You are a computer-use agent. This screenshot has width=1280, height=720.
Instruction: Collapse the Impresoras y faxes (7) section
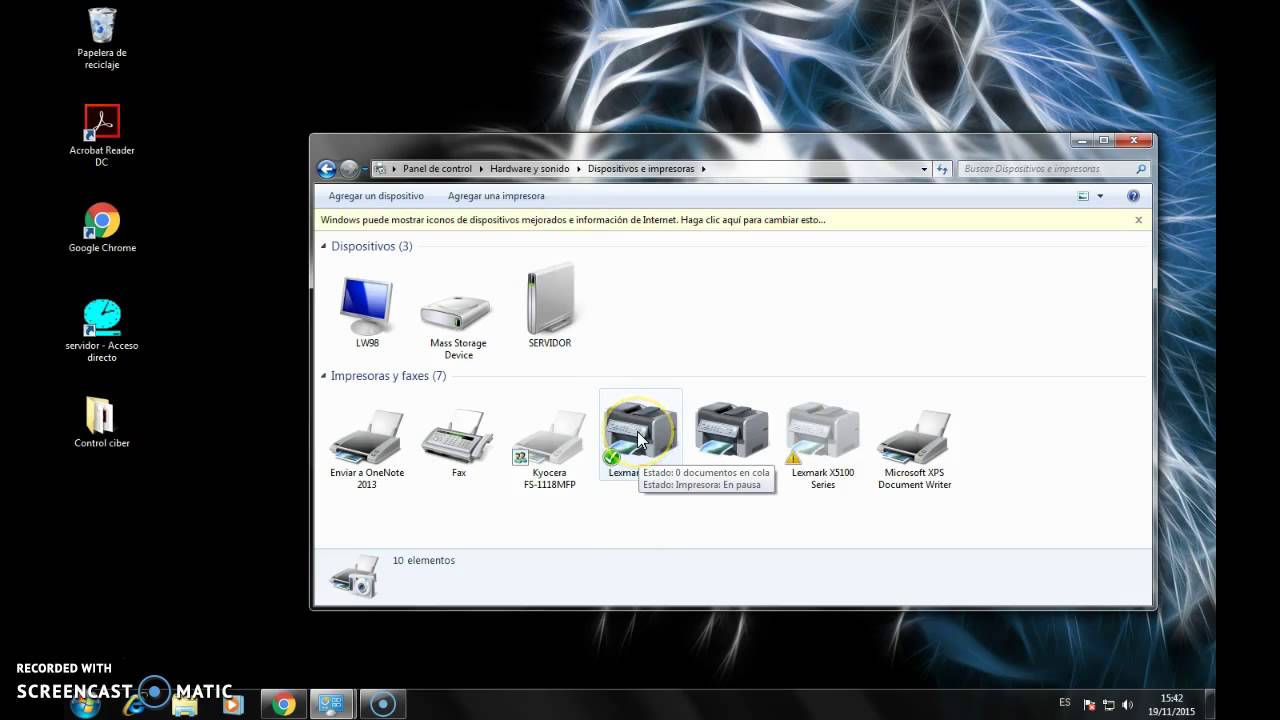323,376
